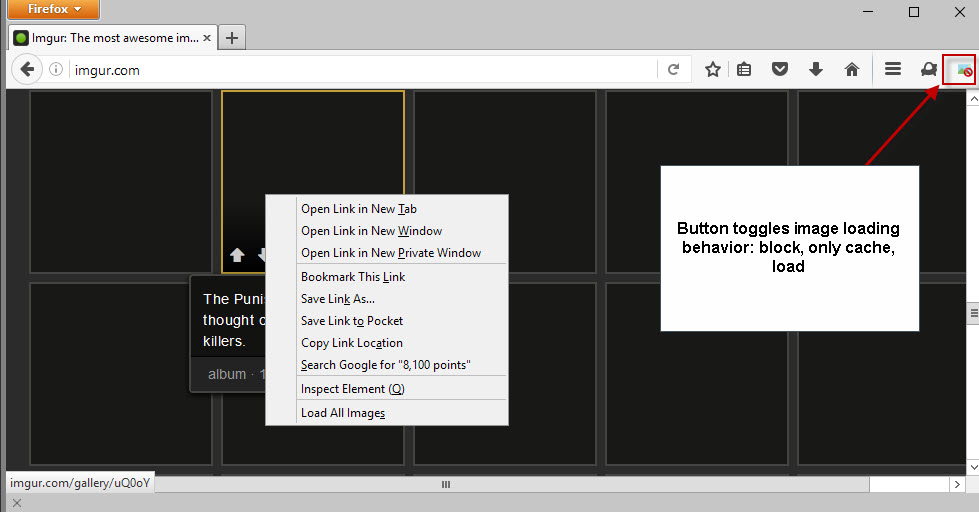Image resolution: width=979 pixels, height=512 pixels.
Task: Upvote the highlighted gallery post
Action: click(237, 255)
